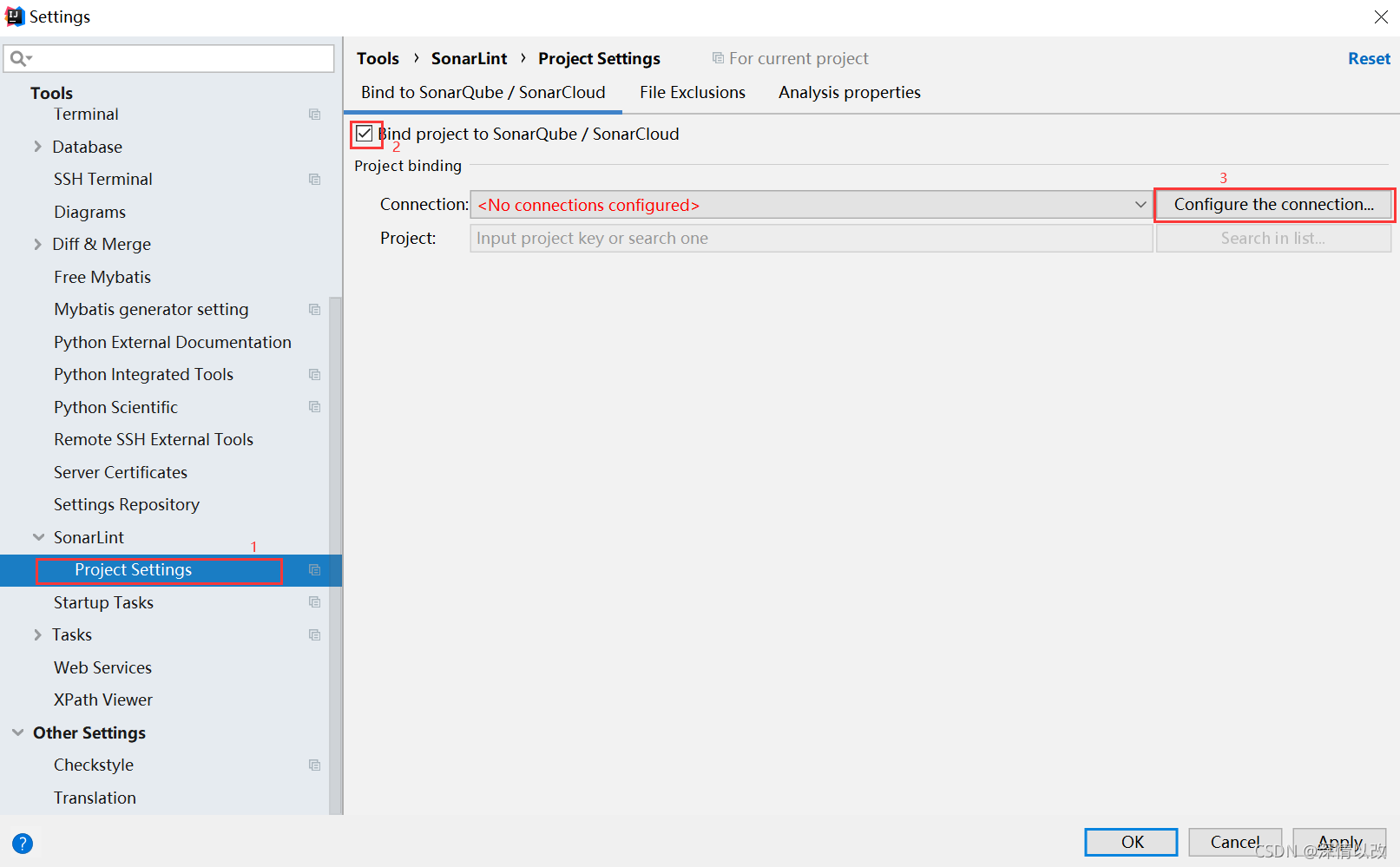Open the File Exclusions tab
1400x867 pixels.
[693, 93]
